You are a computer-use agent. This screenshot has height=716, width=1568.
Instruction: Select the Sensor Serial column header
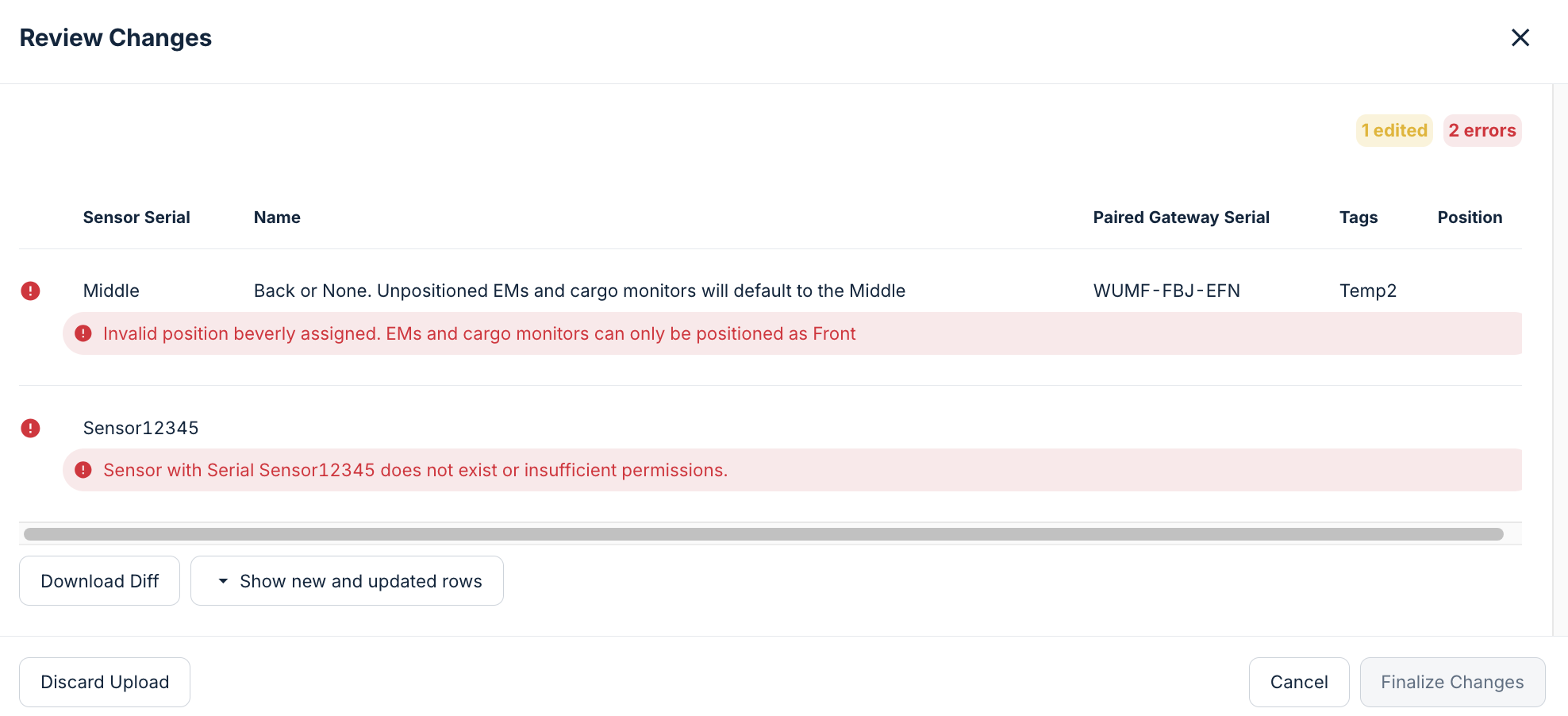coord(136,217)
